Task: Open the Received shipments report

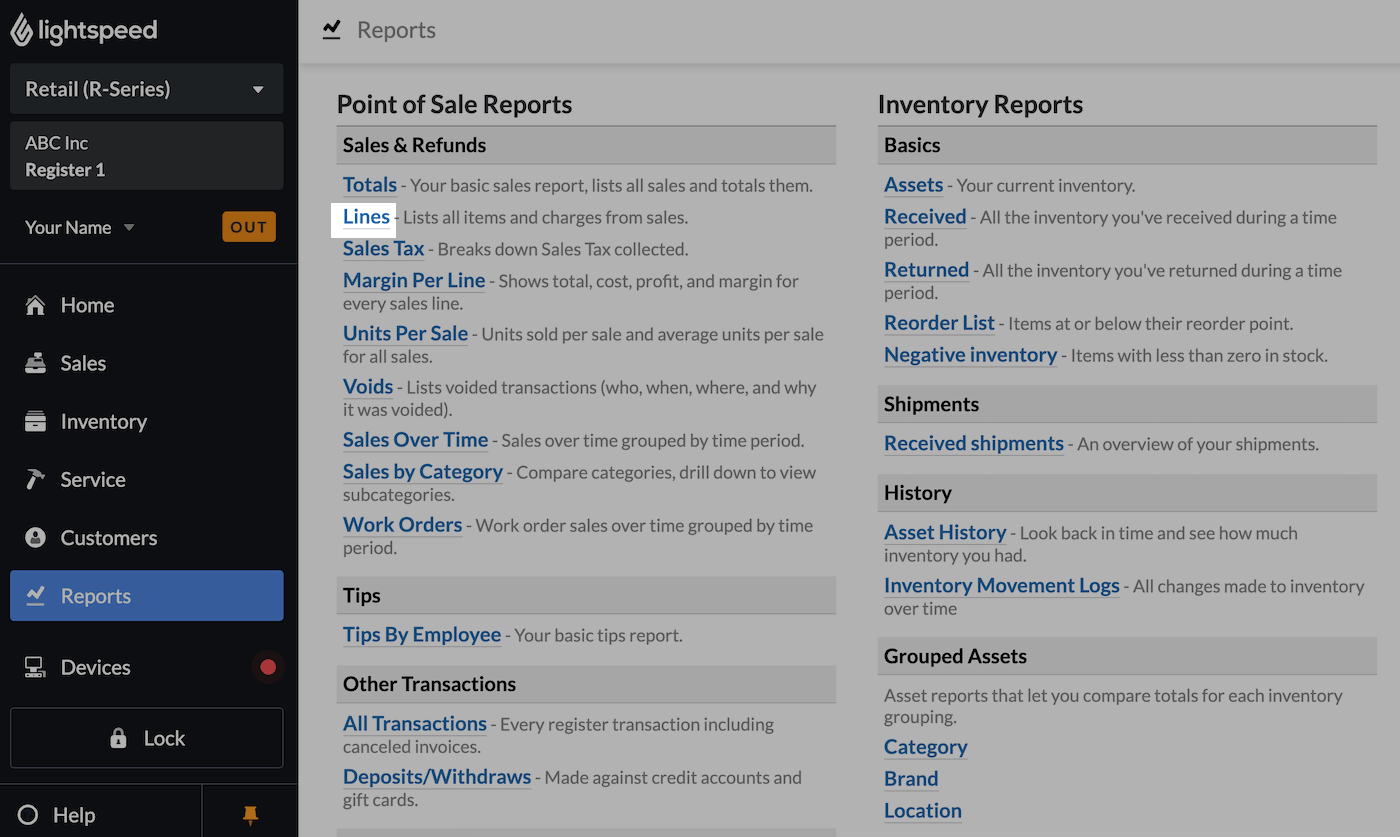Action: [x=974, y=443]
